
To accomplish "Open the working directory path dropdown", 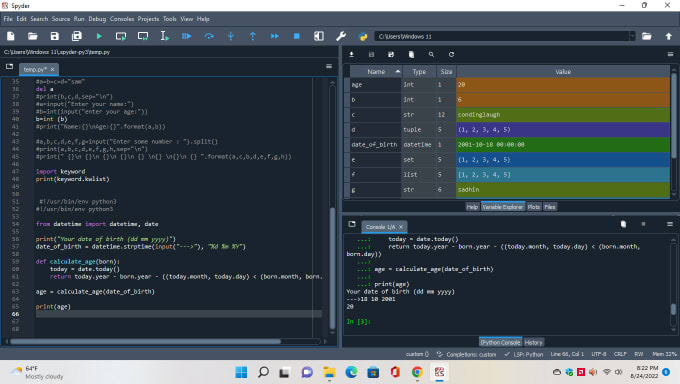I will [x=632, y=36].
